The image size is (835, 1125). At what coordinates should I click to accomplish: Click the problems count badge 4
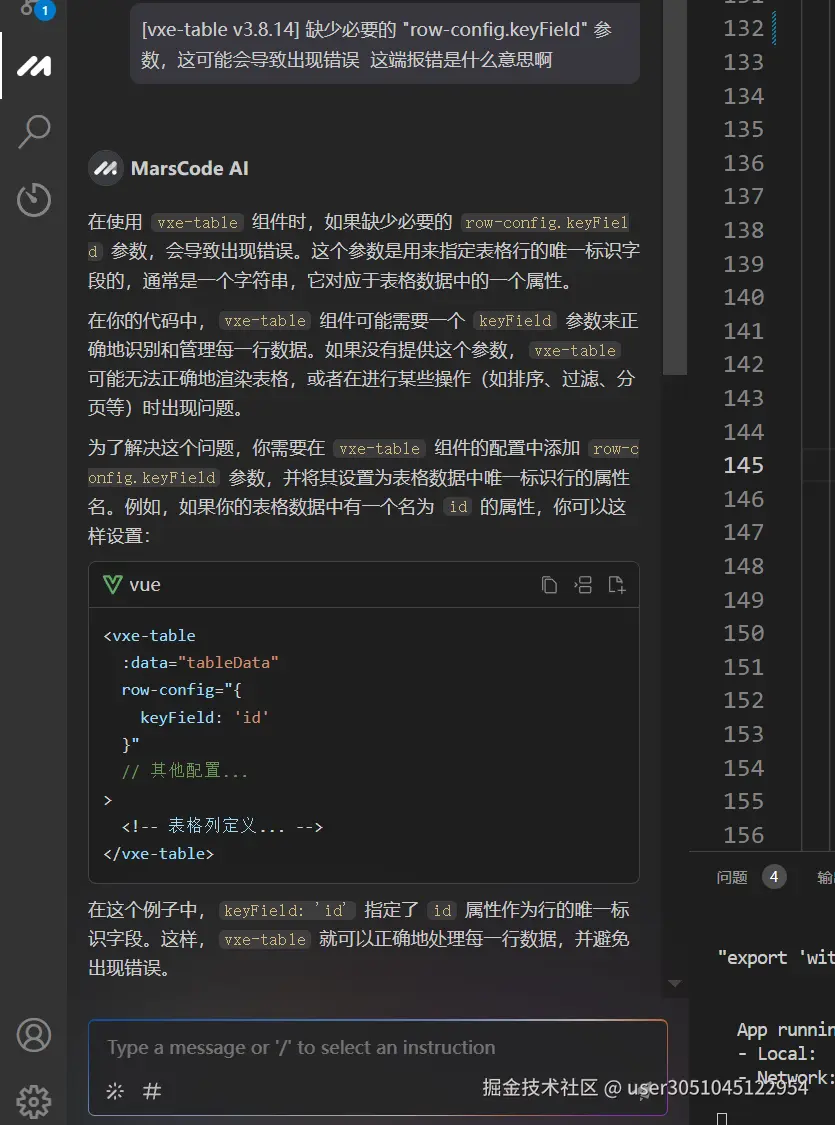(774, 877)
